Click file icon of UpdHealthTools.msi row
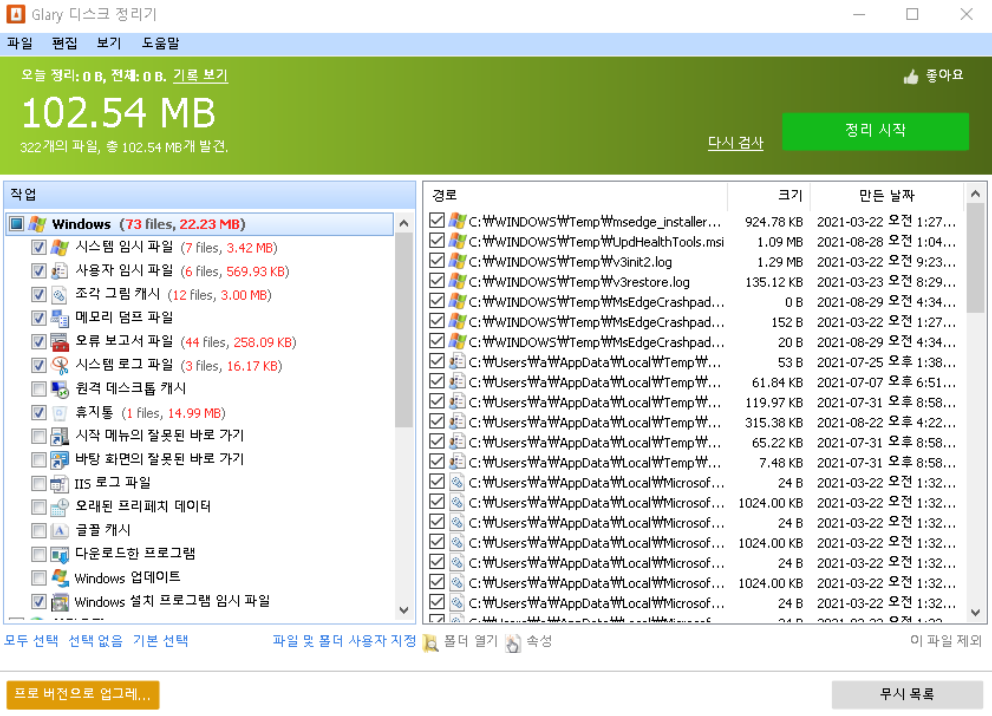This screenshot has height=716, width=992. [457, 241]
